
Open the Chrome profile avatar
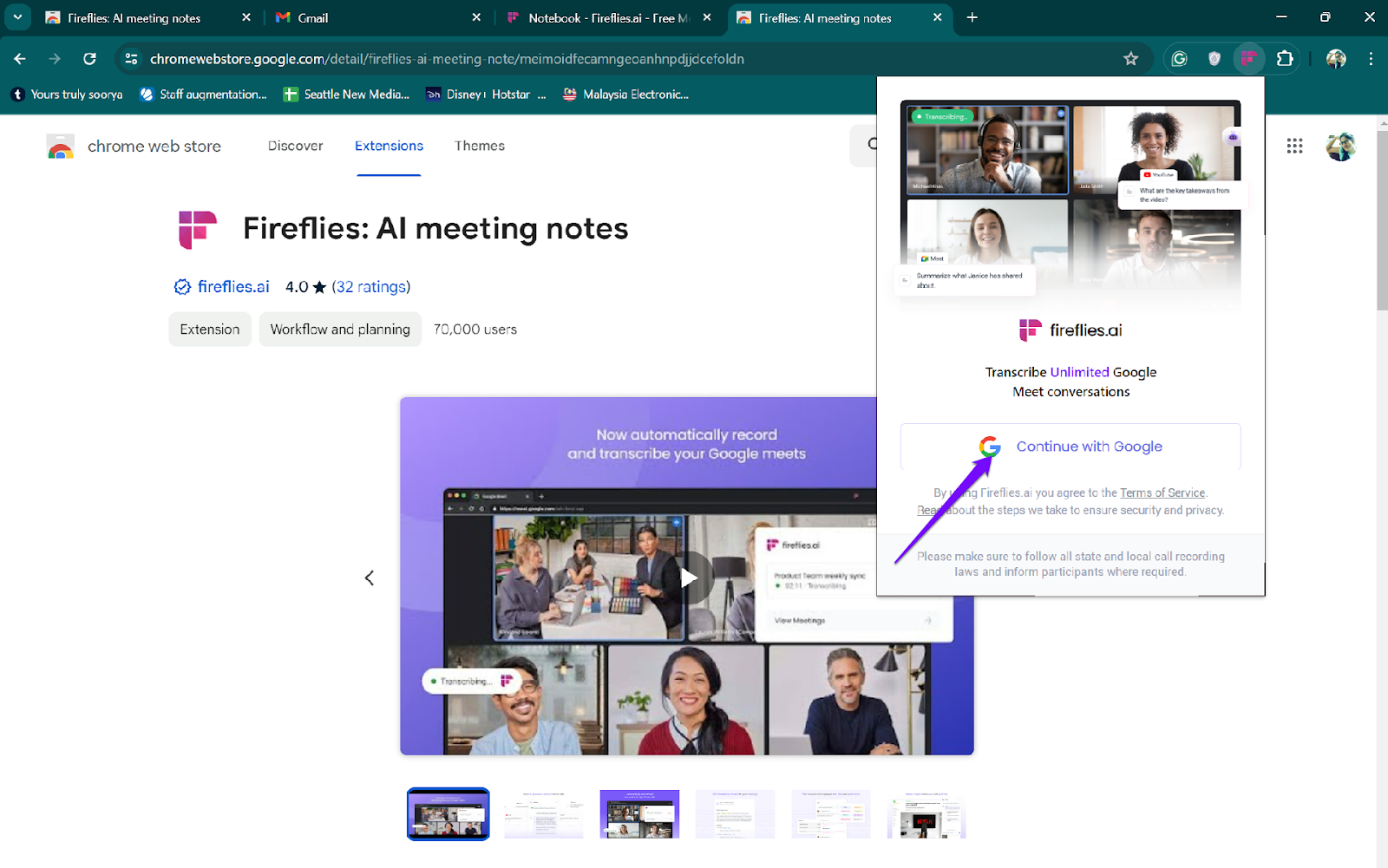1336,59
